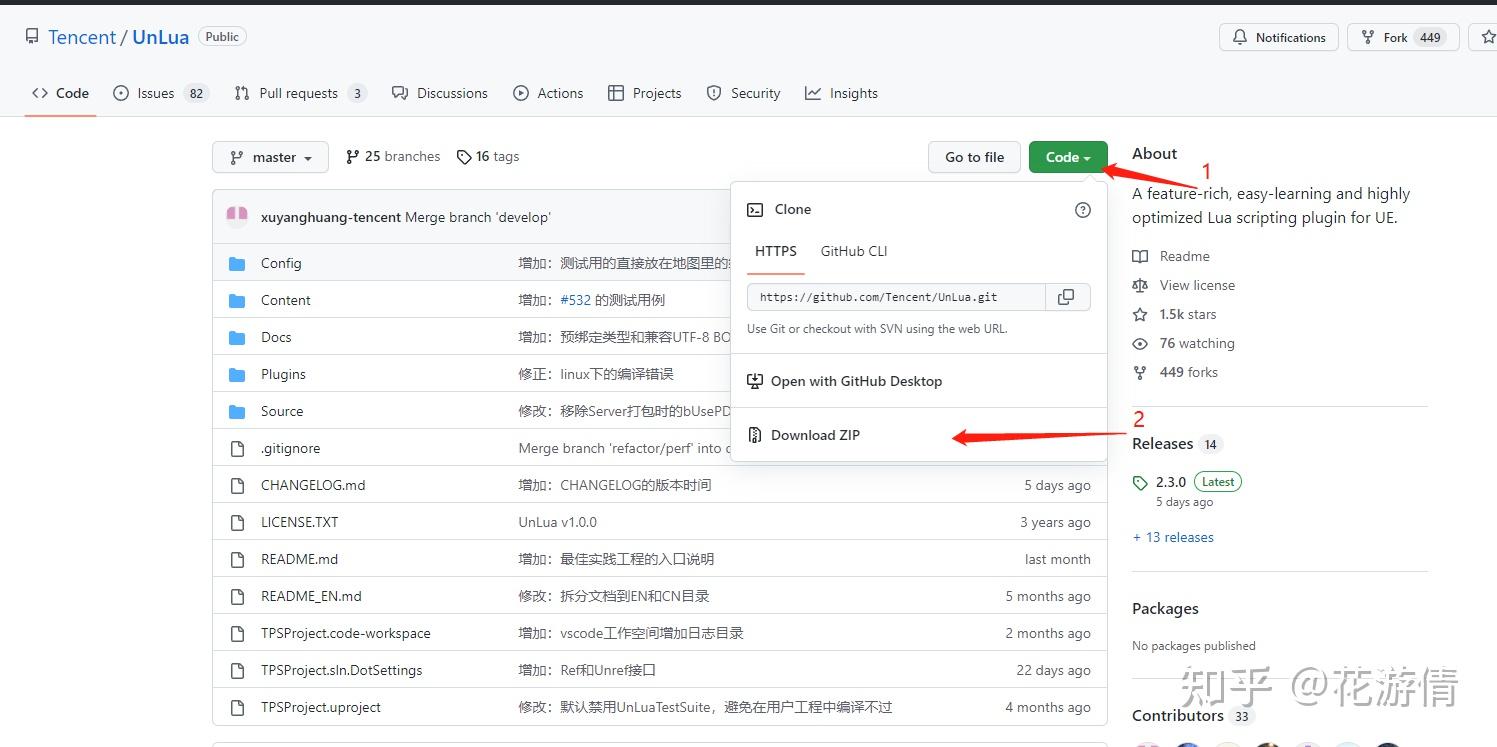Screen dimensions: 1497x747
Task: Click the Source folder icon
Action: 237,412
